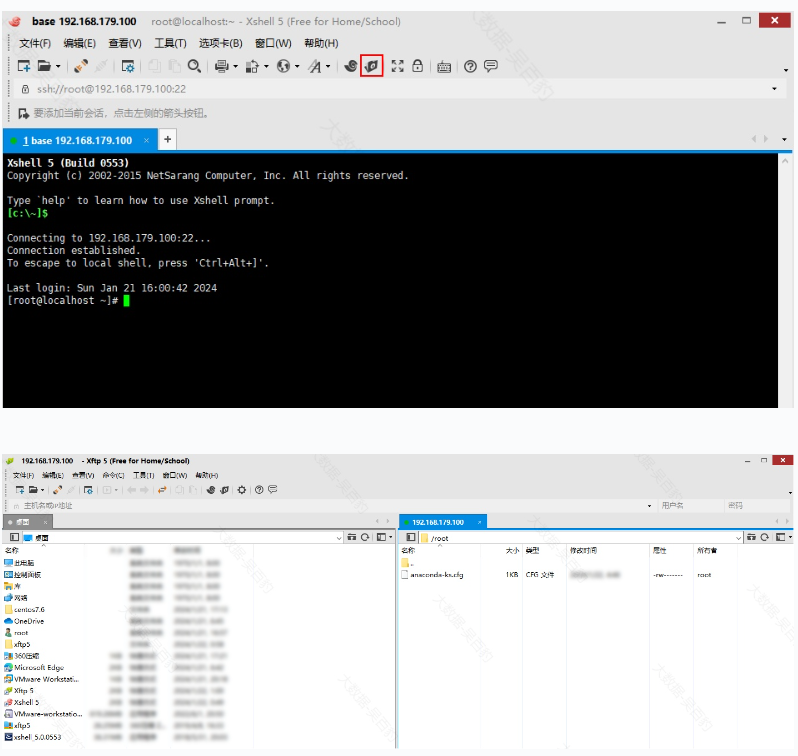
Task: Expand the Xshell address bar dropdown arrow
Action: click(775, 89)
